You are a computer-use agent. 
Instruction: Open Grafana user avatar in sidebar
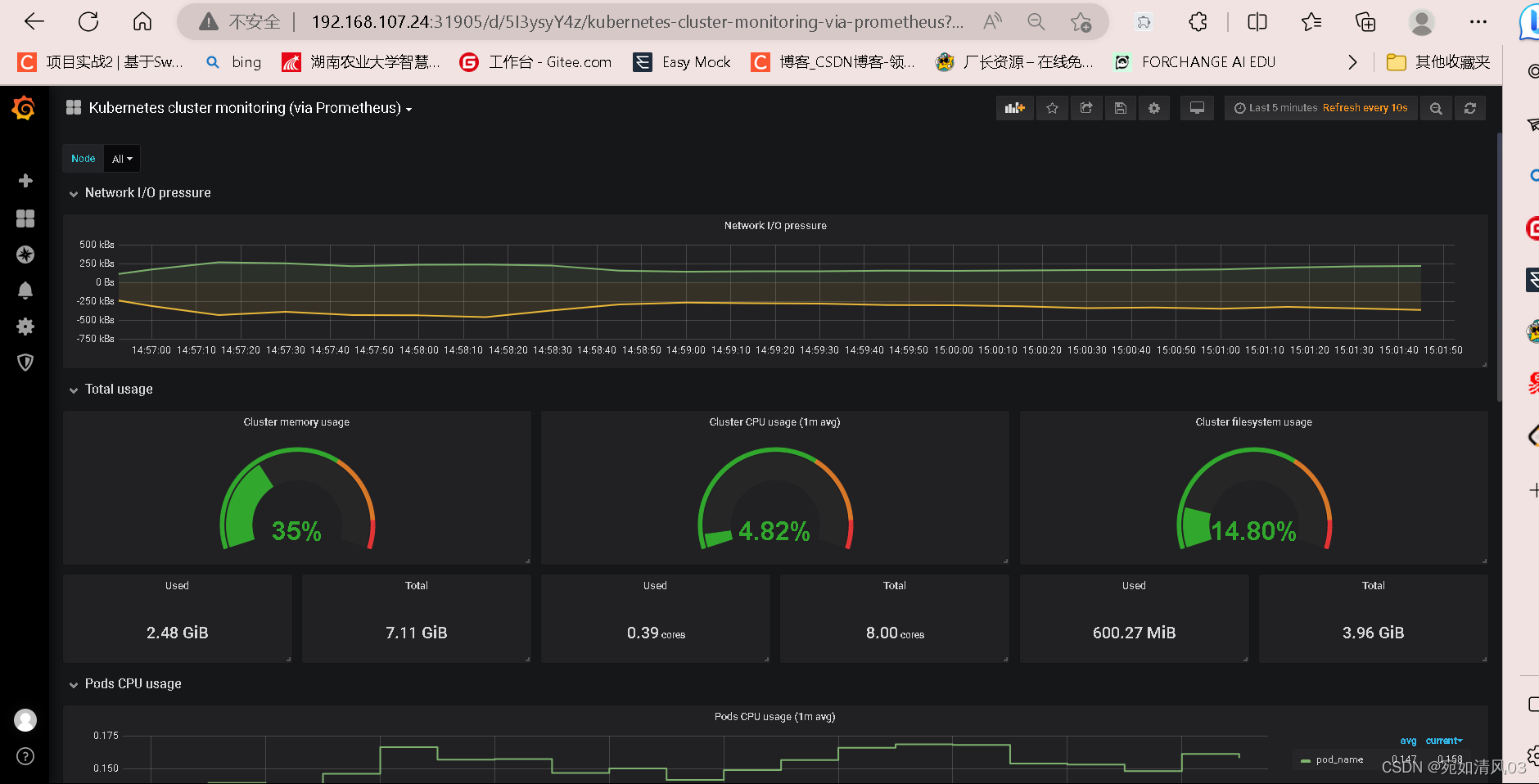pos(25,720)
